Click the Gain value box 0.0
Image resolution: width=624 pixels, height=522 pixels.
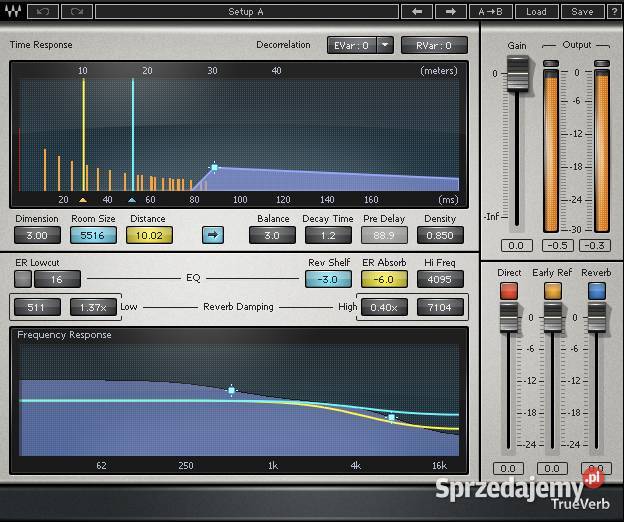click(516, 245)
